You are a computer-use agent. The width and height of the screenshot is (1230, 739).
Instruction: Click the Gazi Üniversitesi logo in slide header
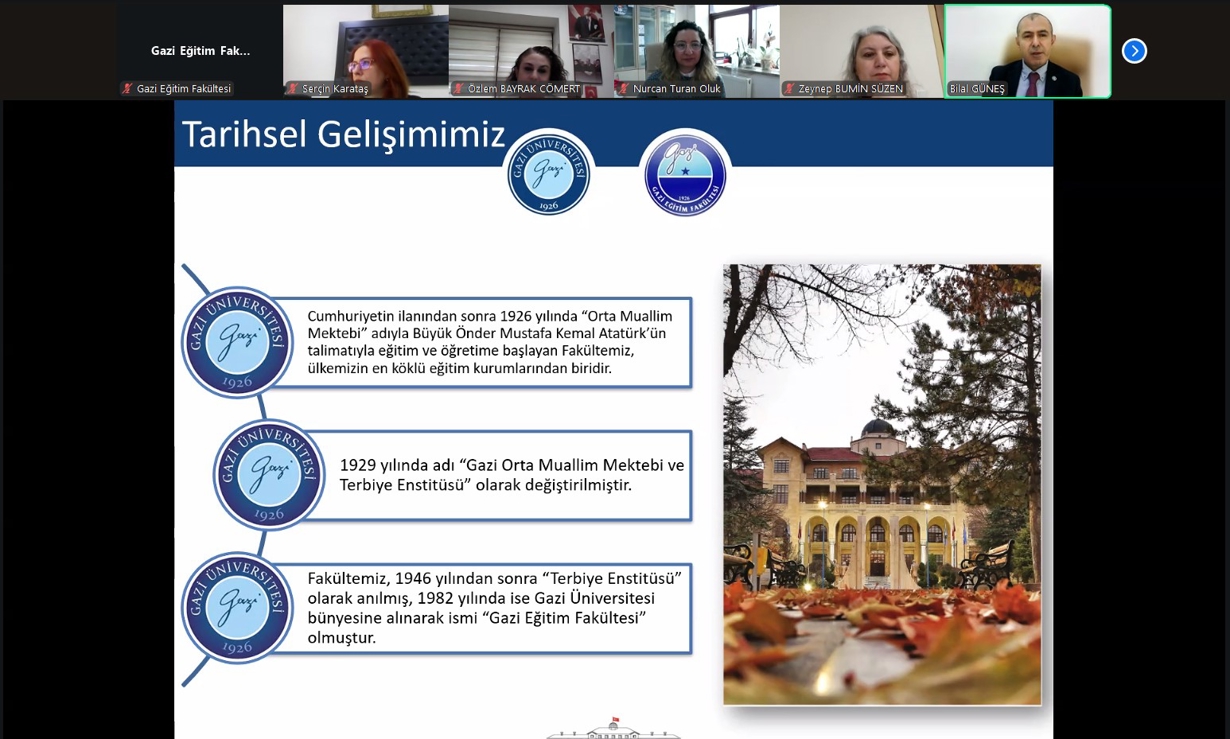(548, 174)
